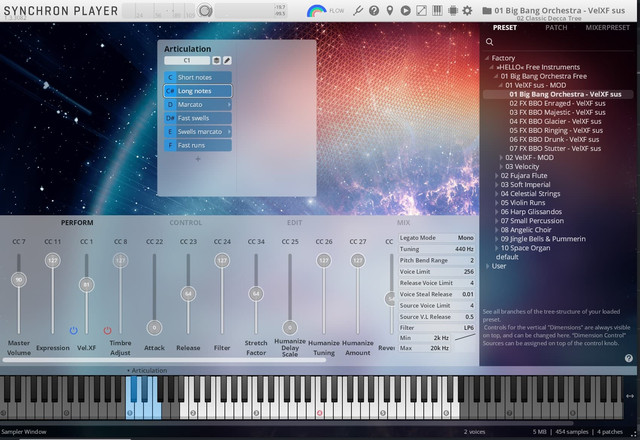
Task: Click the CPU chip icon in toolbar
Action: (453, 11)
